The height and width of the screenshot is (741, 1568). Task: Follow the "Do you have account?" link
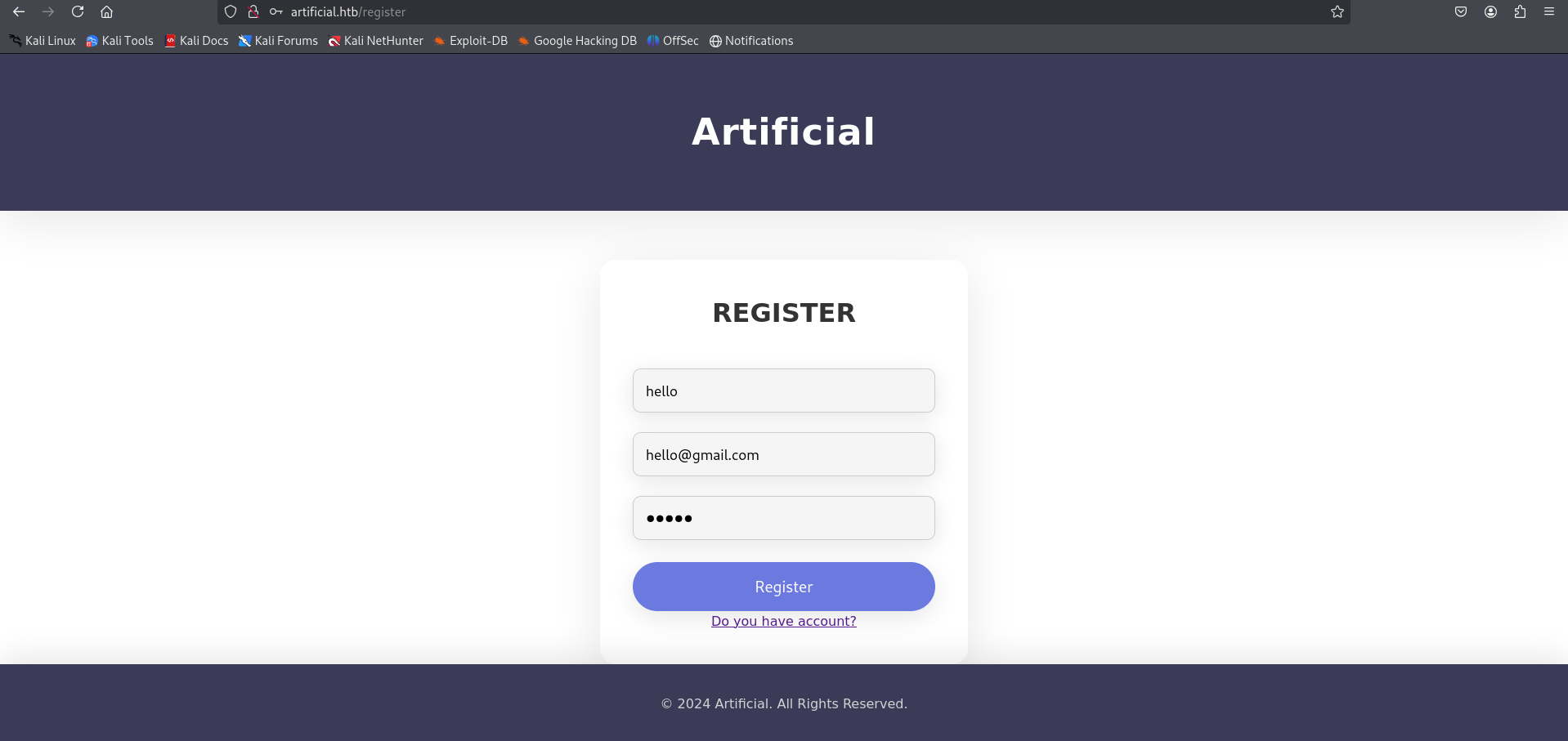pos(783,621)
